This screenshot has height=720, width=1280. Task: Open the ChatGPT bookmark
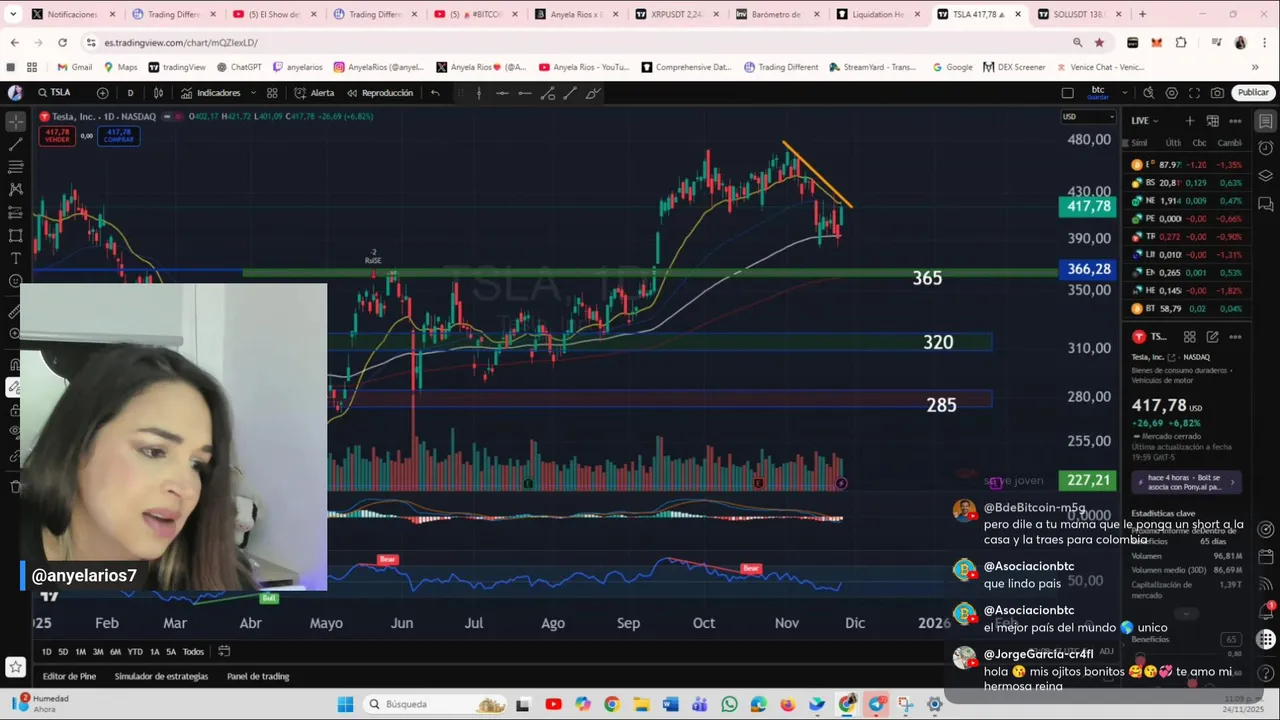[239, 67]
